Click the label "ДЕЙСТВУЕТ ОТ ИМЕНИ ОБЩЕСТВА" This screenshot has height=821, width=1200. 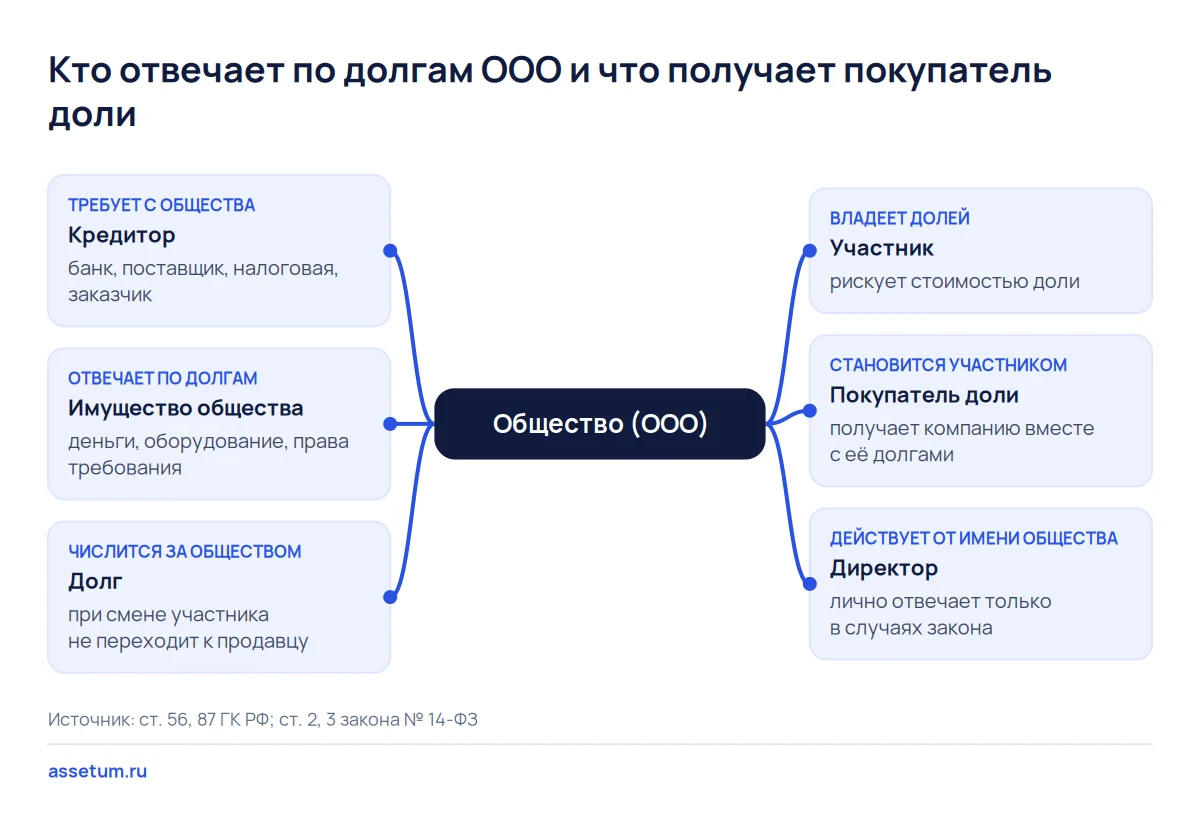[973, 538]
